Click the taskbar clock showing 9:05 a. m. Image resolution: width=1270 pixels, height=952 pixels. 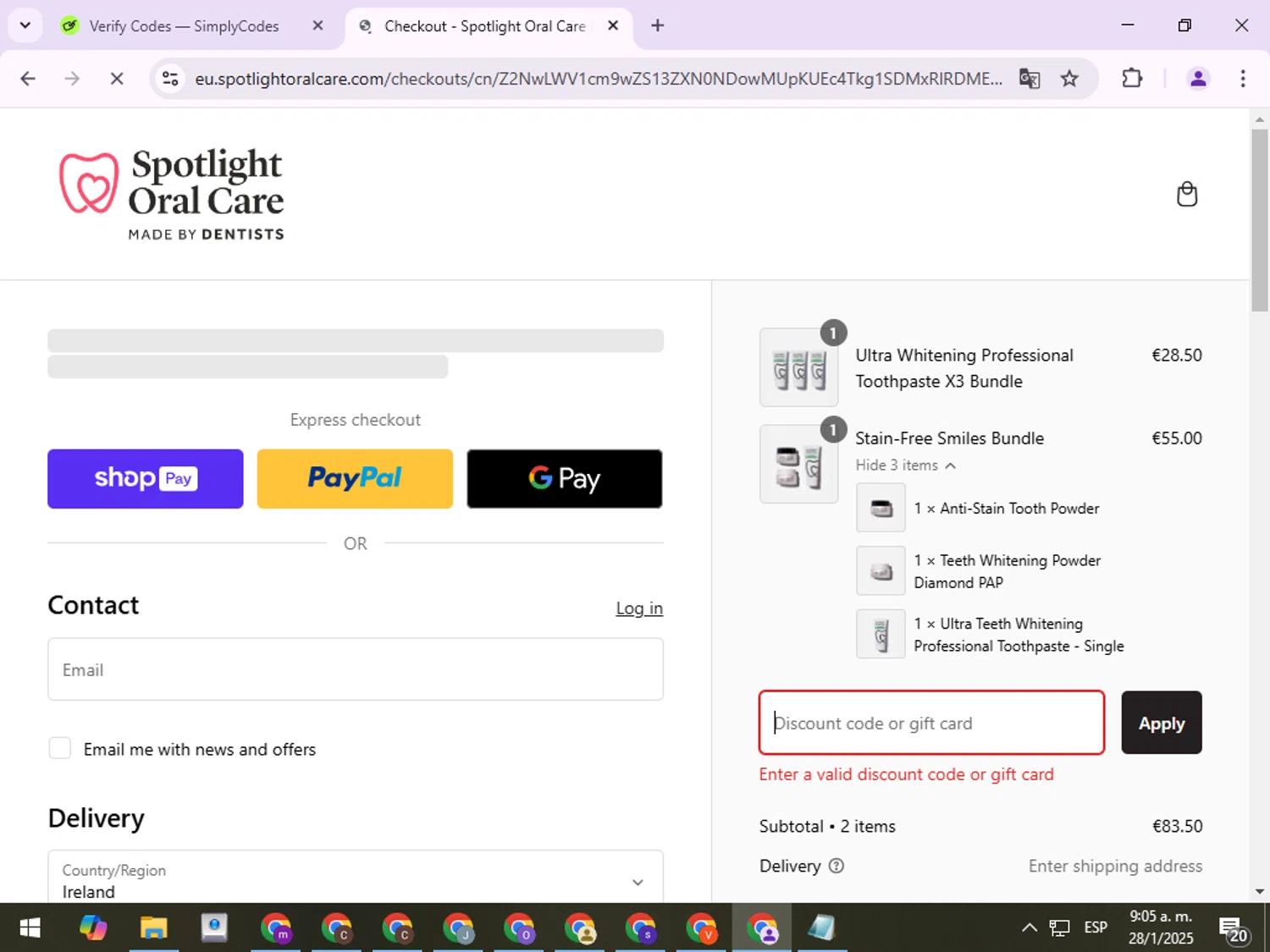pos(1161,927)
